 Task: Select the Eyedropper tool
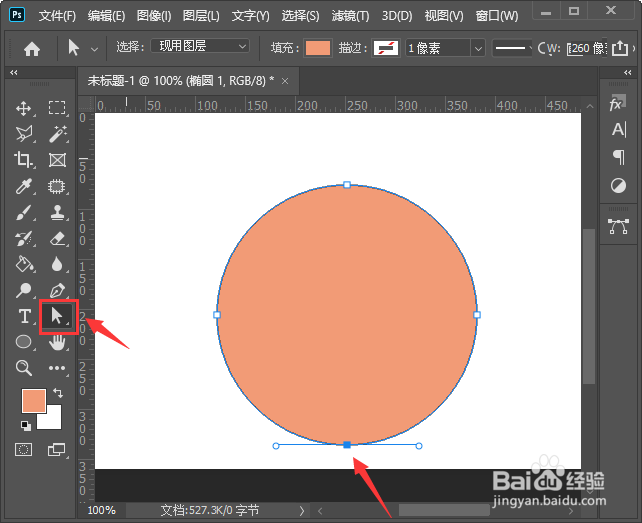(x=23, y=186)
